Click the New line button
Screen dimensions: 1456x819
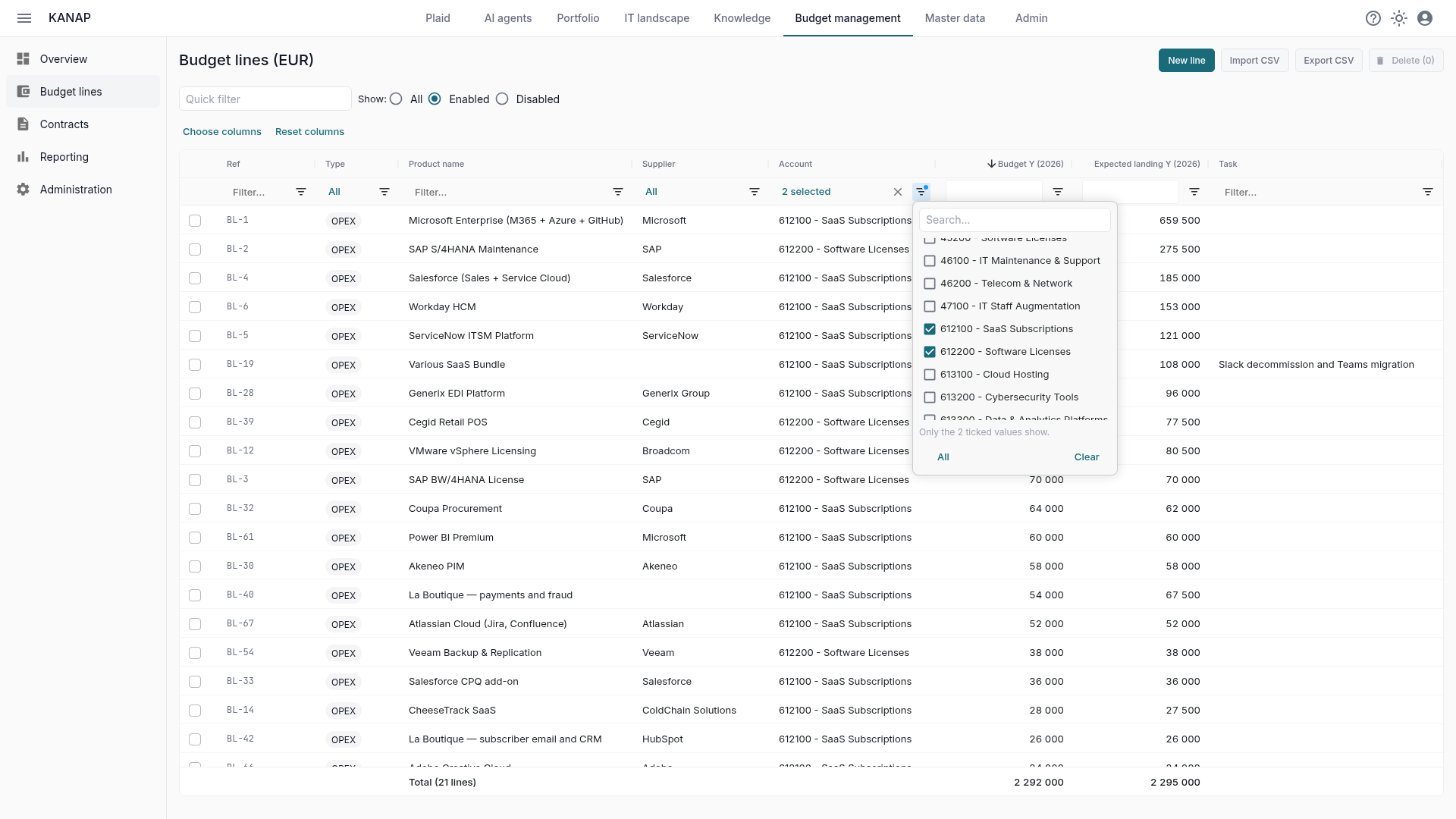pyautogui.click(x=1186, y=61)
